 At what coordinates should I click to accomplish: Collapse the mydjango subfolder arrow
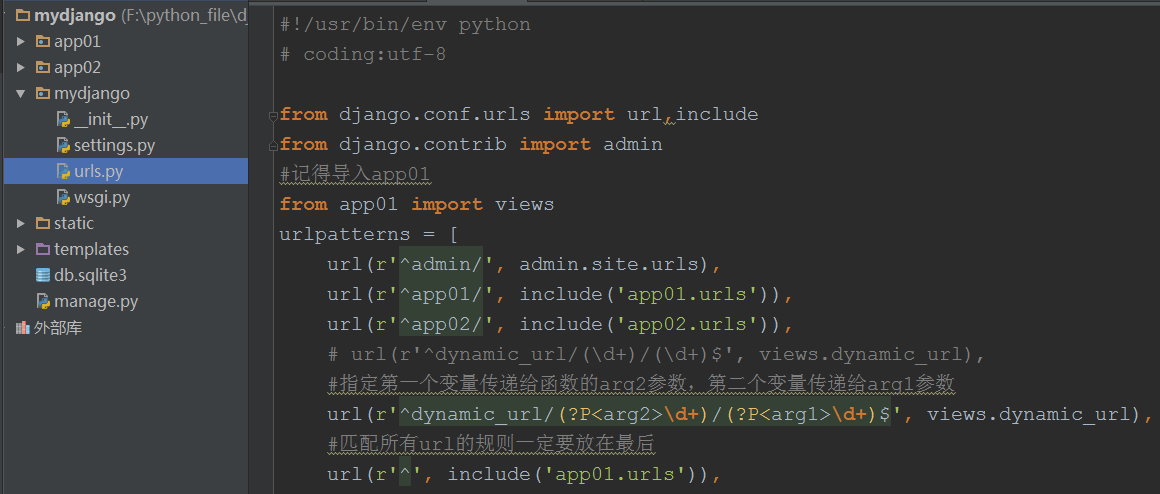pos(21,94)
